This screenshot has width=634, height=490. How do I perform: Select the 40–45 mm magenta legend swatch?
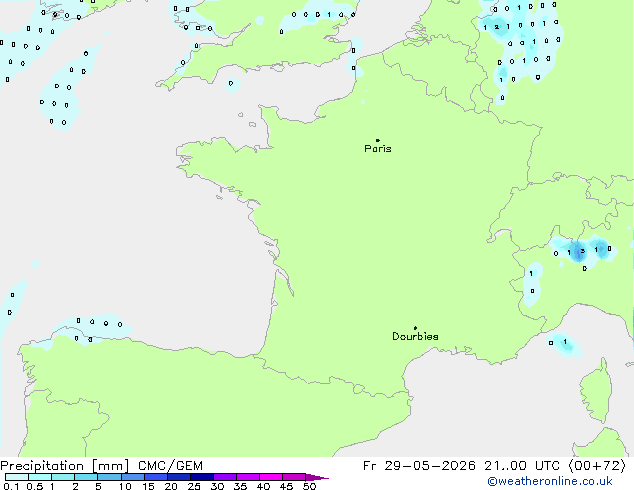click(x=271, y=477)
